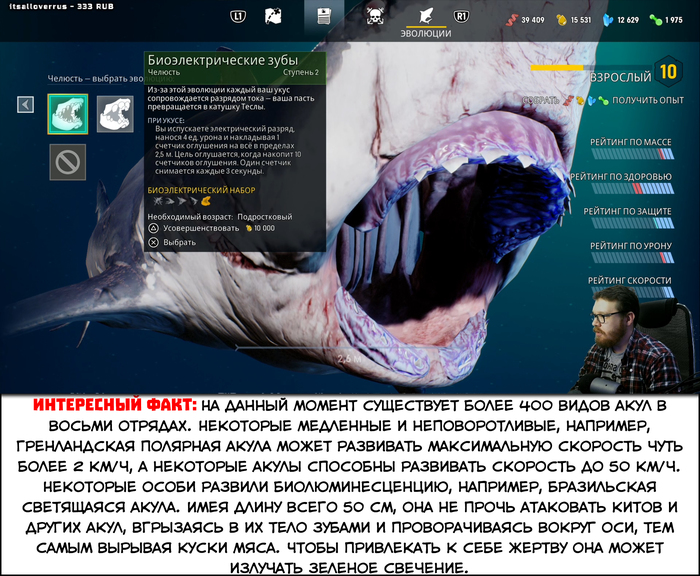This screenshot has width=700, height=576.
Task: Open the skull hunters tab icon
Action: [375, 16]
